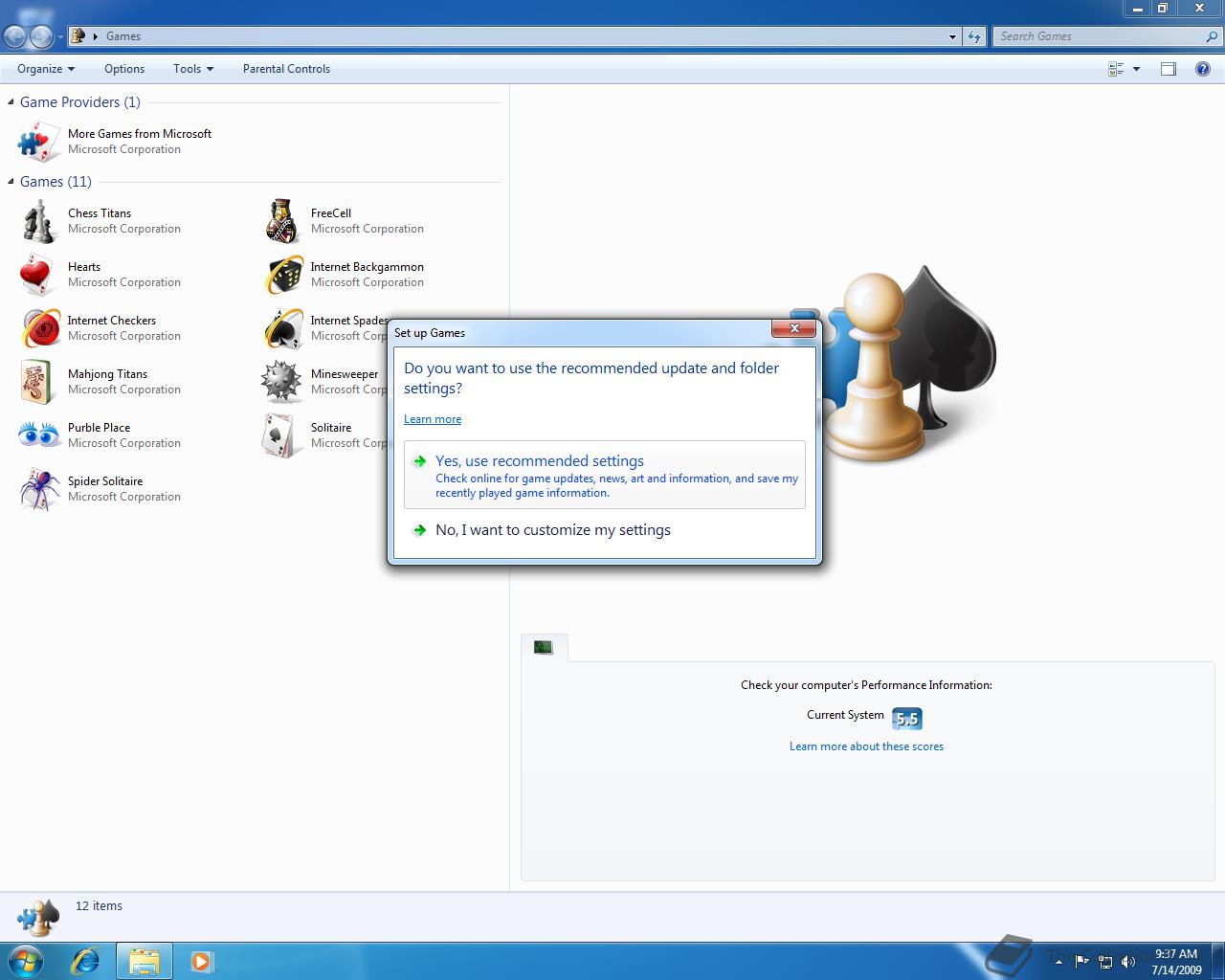Click the volume speaker tray icon
Screen dimensions: 1225x980
click(1128, 961)
